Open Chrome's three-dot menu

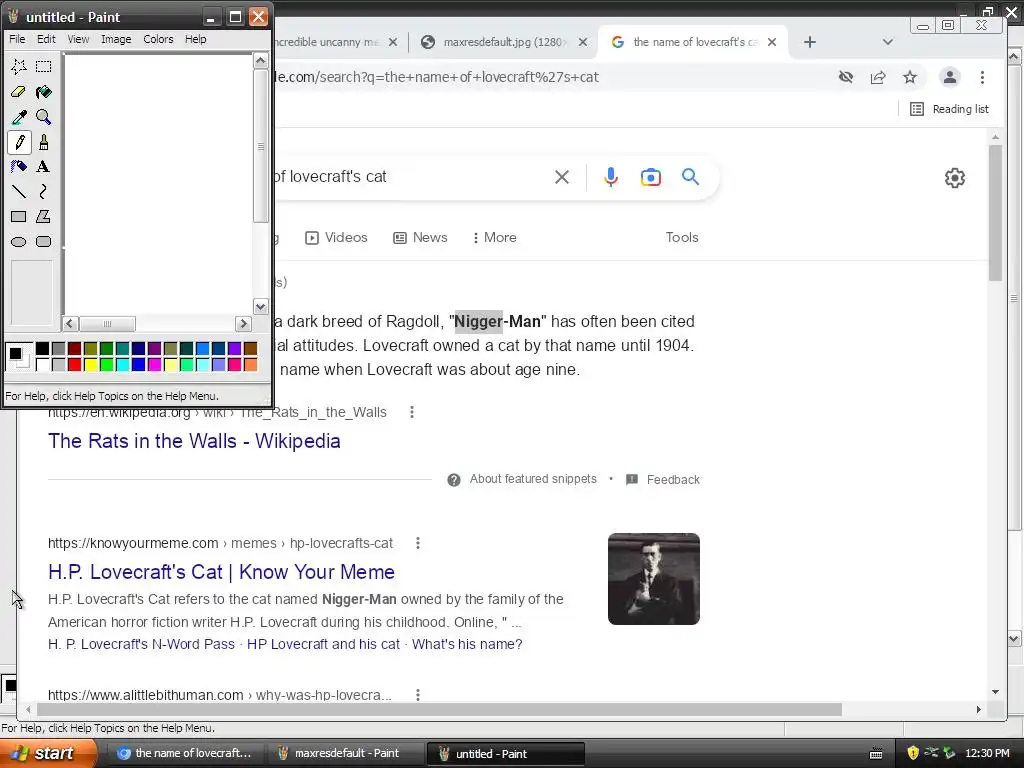(x=982, y=78)
